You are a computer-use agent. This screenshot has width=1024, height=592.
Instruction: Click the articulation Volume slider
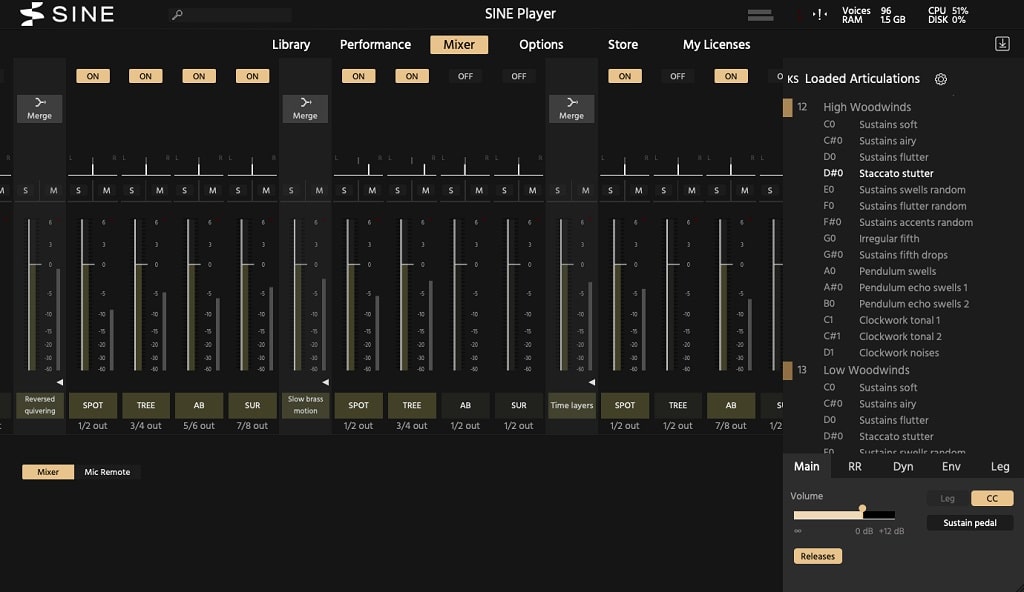pyautogui.click(x=844, y=515)
